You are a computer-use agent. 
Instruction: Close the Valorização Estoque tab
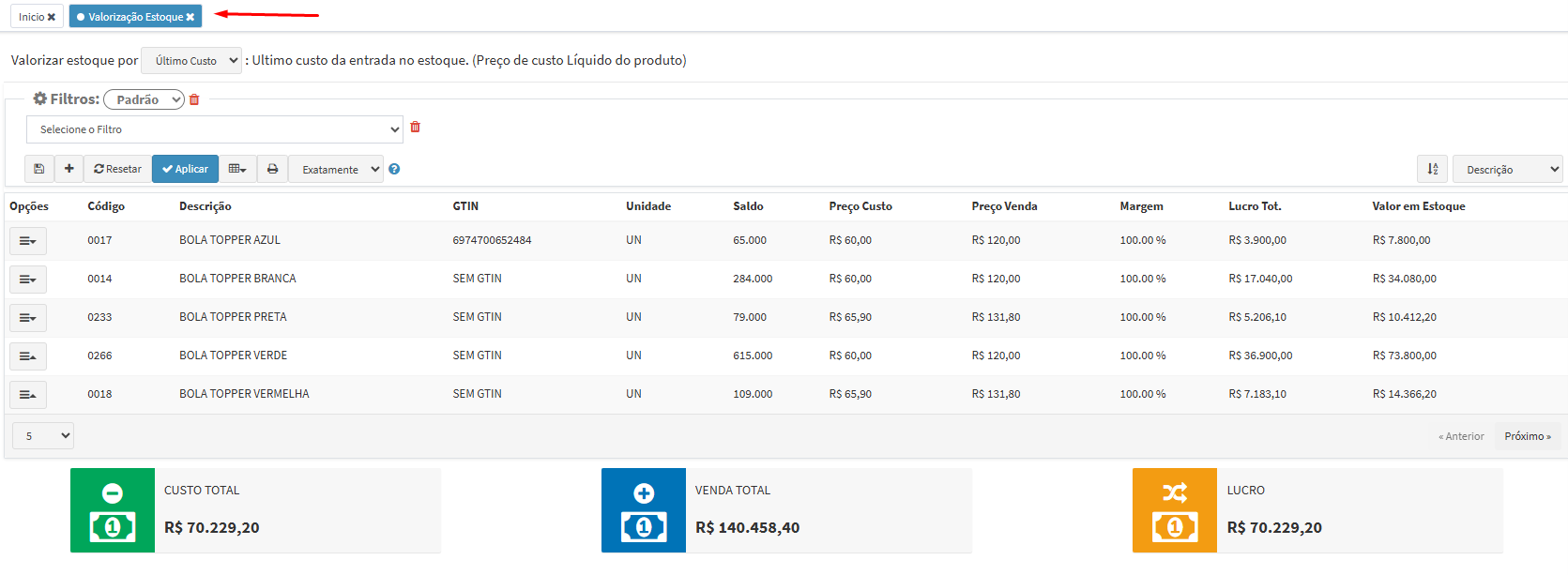pos(190,17)
